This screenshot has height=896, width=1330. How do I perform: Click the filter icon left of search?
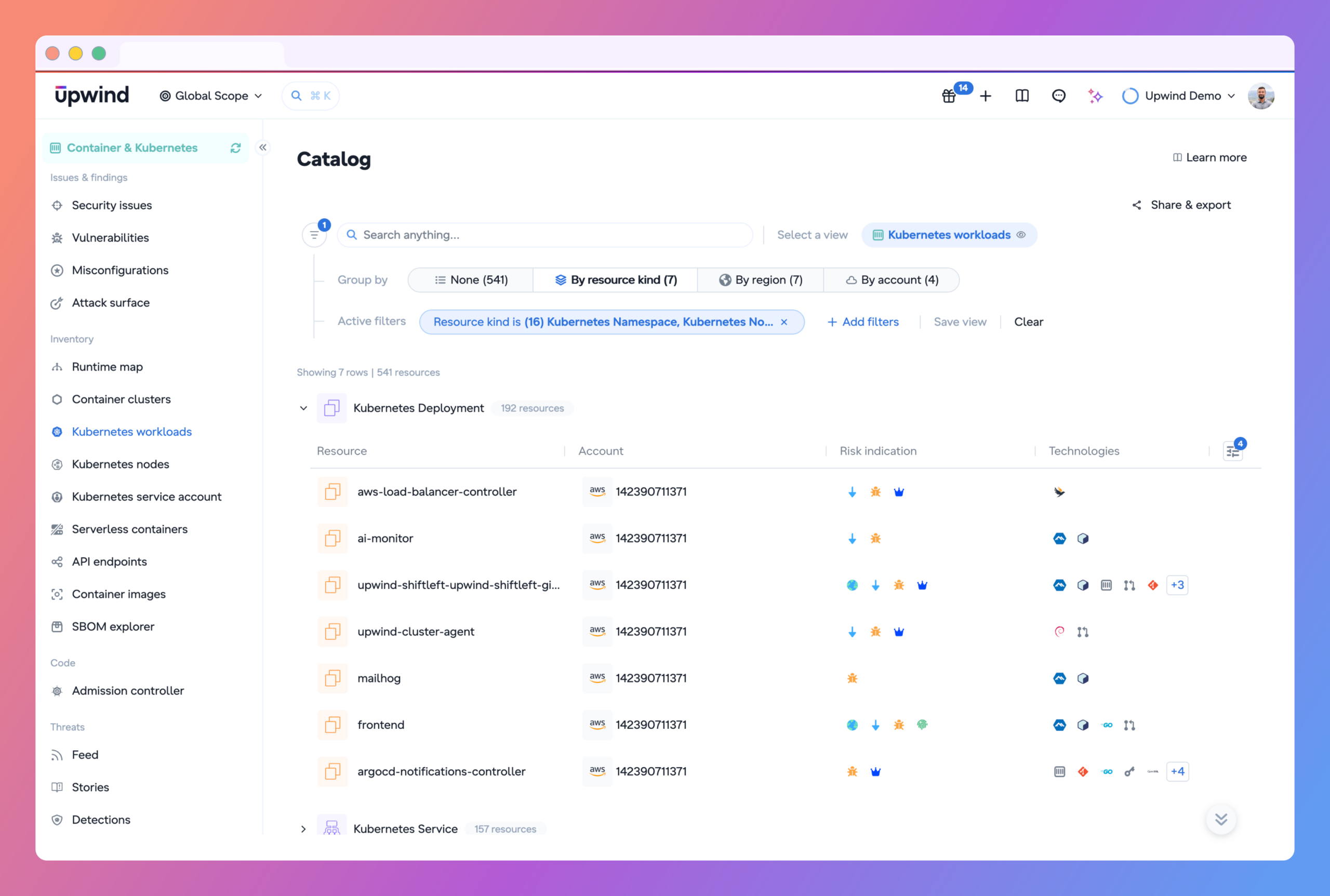coord(314,235)
